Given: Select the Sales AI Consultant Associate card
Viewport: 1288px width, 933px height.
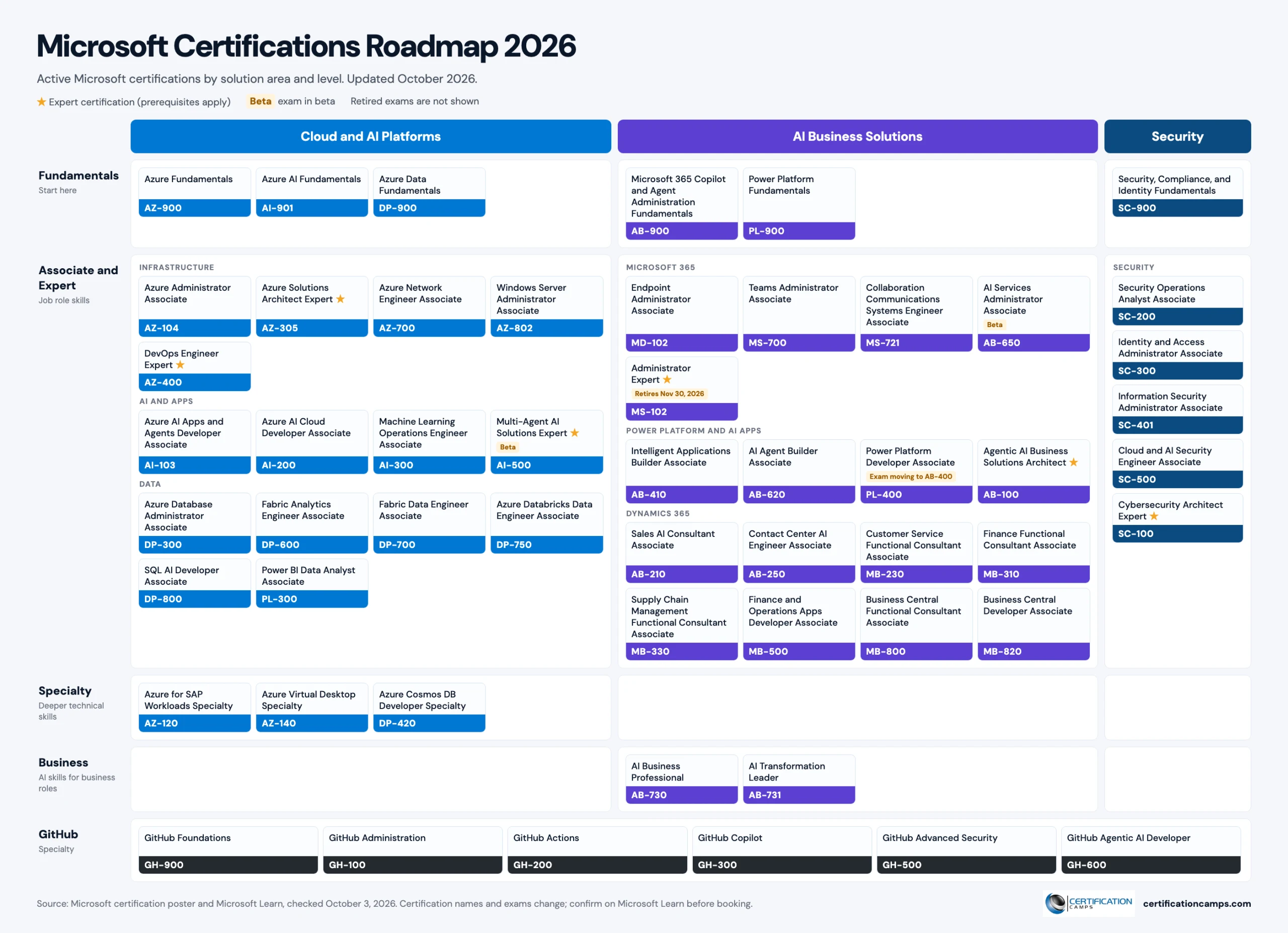Looking at the screenshot, I should (681, 553).
